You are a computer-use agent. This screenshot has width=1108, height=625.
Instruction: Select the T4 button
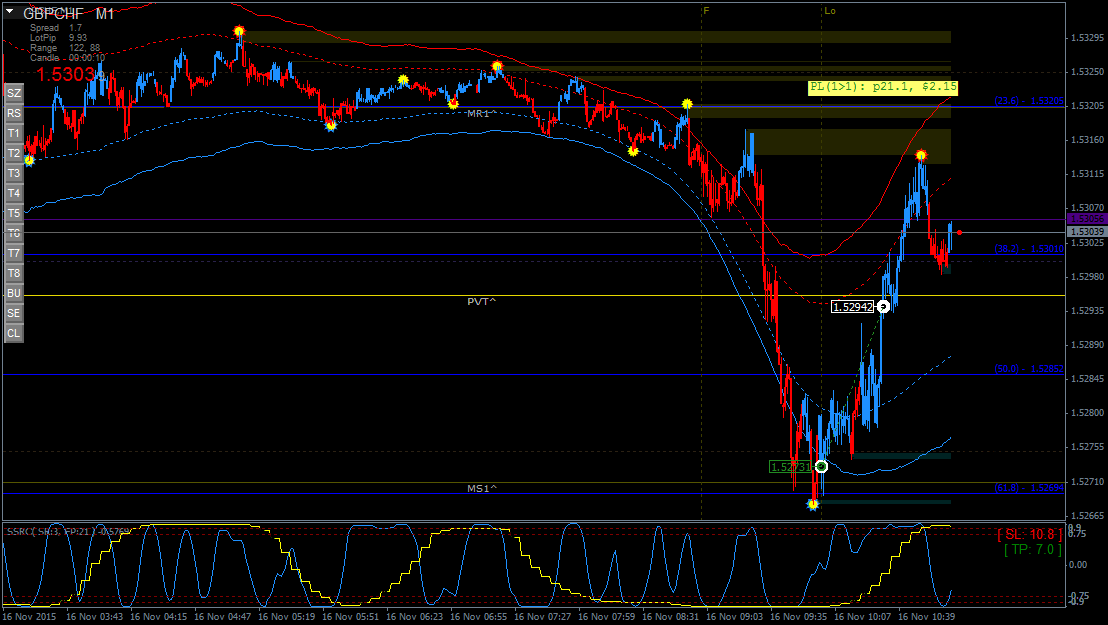click(x=13, y=193)
